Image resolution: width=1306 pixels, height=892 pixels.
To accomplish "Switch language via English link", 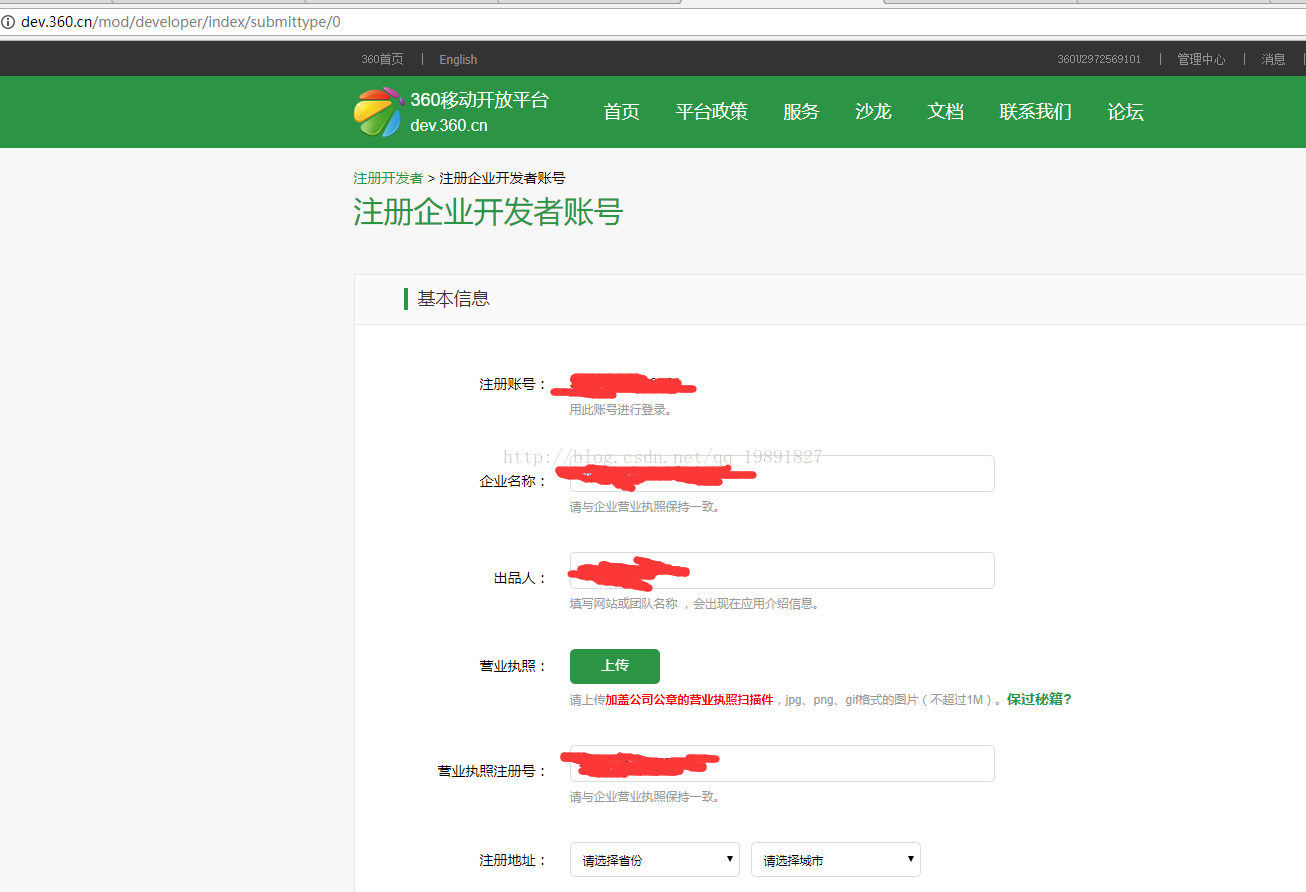I will tap(458, 59).
